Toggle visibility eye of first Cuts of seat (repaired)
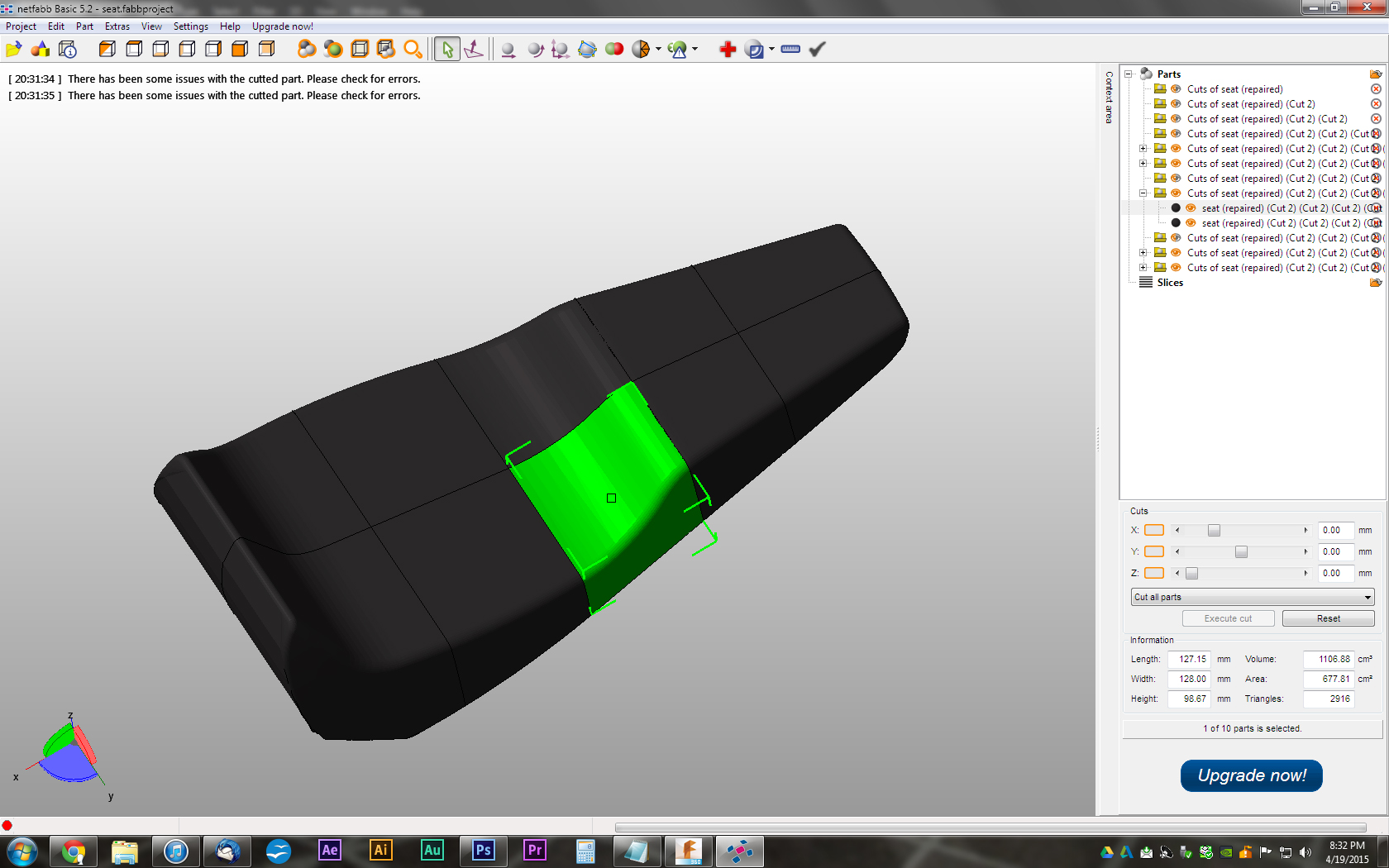 pos(1176,89)
